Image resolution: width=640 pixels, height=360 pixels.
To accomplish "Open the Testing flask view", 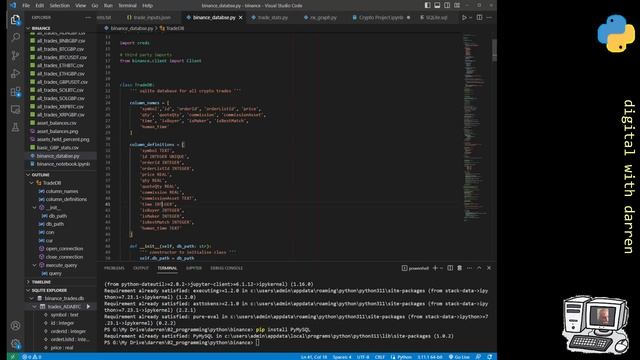I will (15, 127).
